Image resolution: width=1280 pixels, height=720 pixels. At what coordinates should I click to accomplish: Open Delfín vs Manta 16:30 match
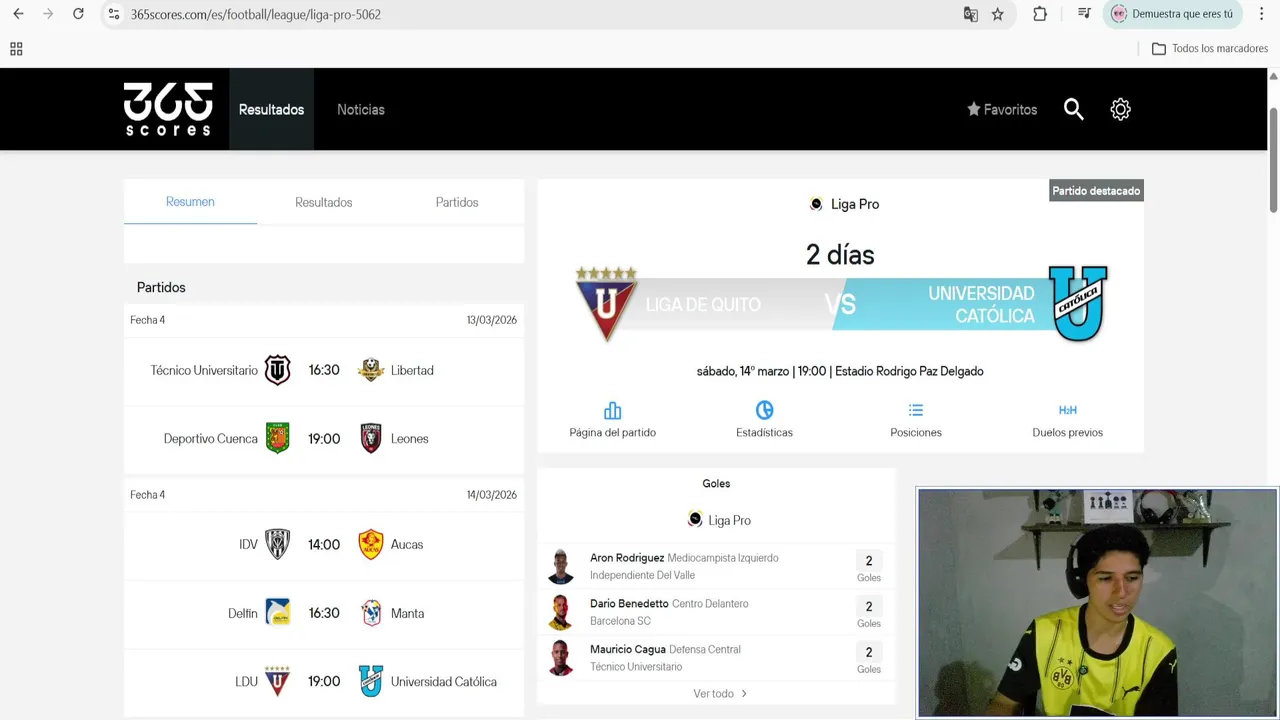click(324, 613)
